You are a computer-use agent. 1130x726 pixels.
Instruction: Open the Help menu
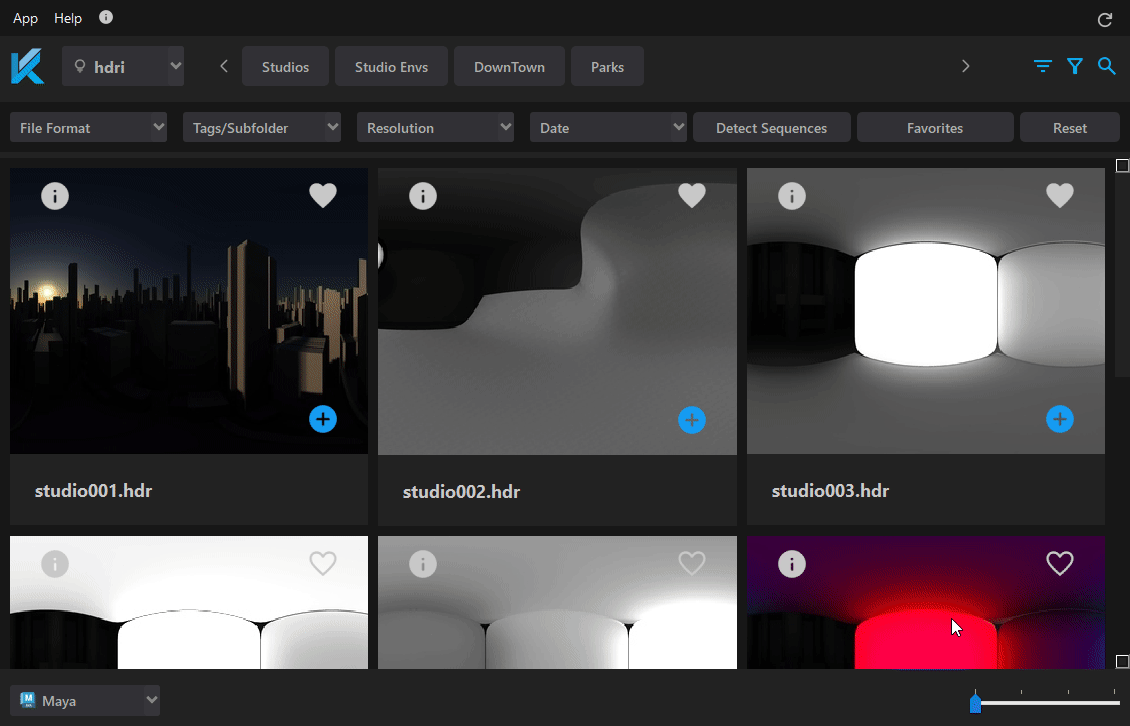[x=68, y=18]
